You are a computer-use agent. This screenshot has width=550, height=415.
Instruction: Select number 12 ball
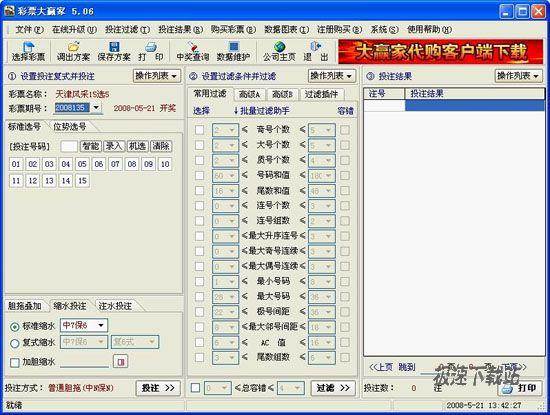click(x=33, y=181)
